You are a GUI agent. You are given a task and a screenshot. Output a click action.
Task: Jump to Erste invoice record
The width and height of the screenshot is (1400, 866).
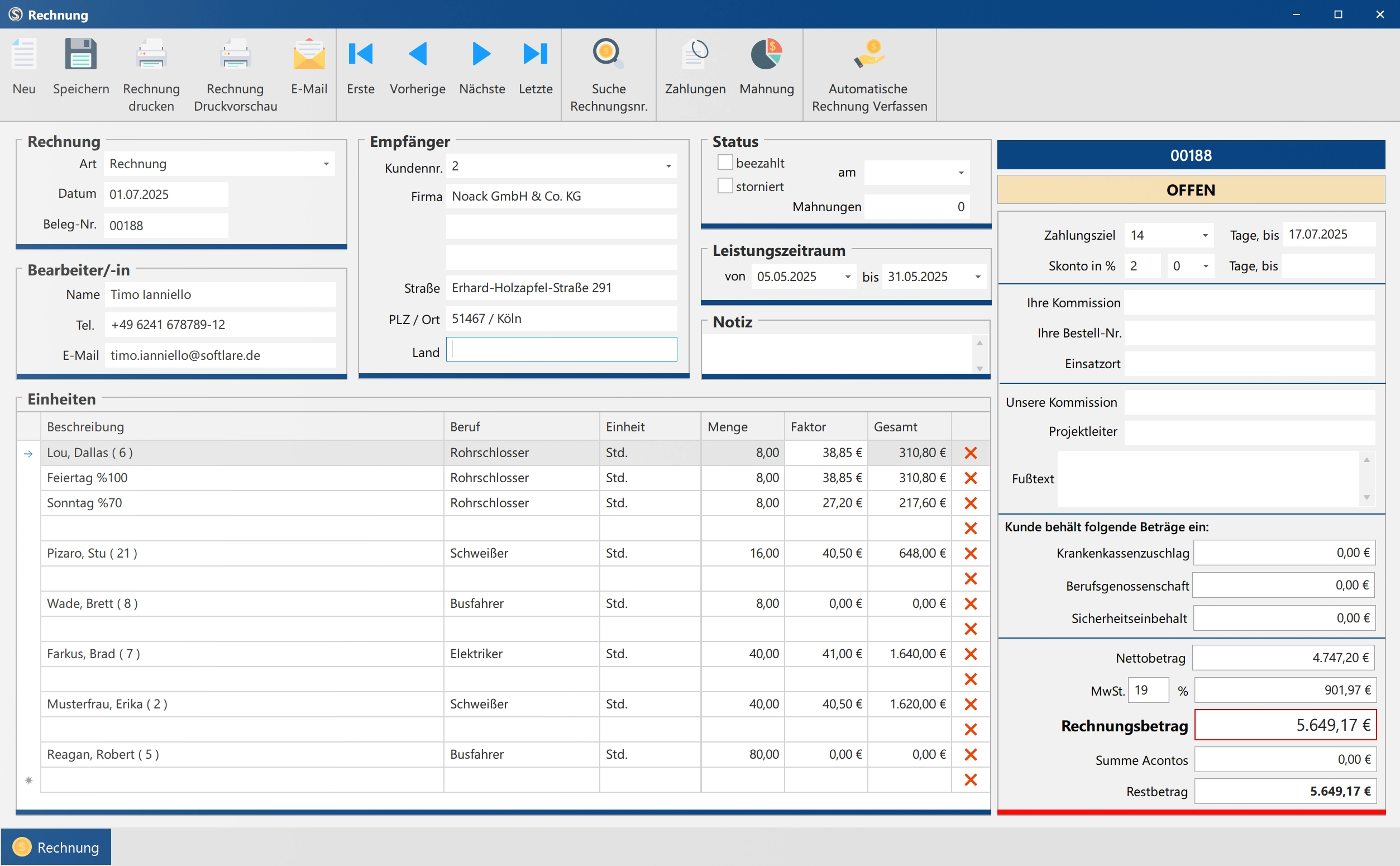click(x=361, y=54)
